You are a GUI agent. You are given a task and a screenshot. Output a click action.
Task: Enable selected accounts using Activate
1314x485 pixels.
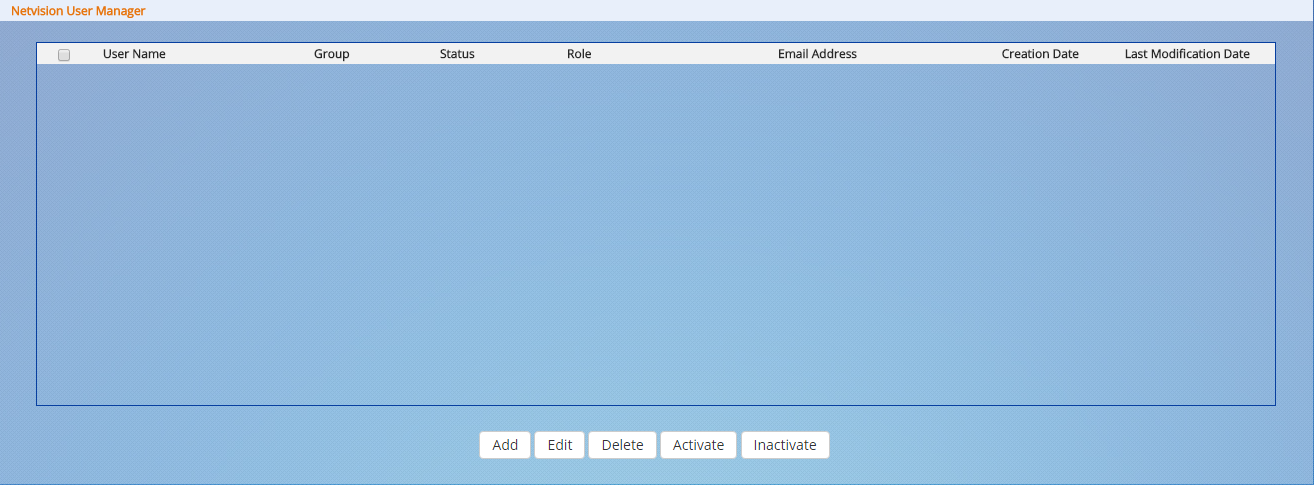pos(698,445)
